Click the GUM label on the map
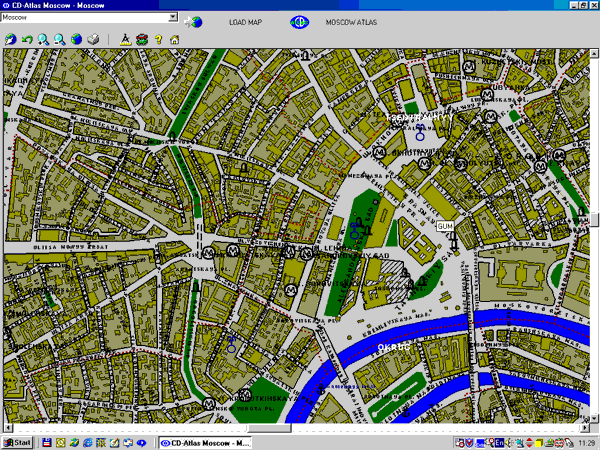The height and width of the screenshot is (450, 600). (x=445, y=226)
